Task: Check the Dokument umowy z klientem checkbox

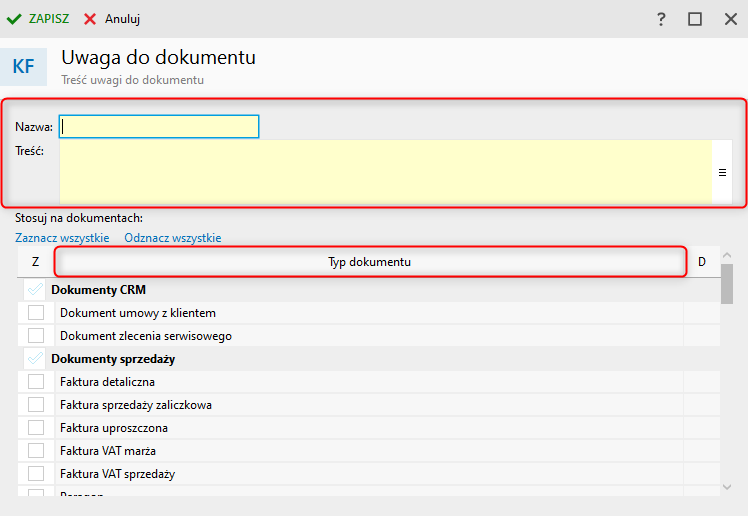Action: tap(36, 313)
